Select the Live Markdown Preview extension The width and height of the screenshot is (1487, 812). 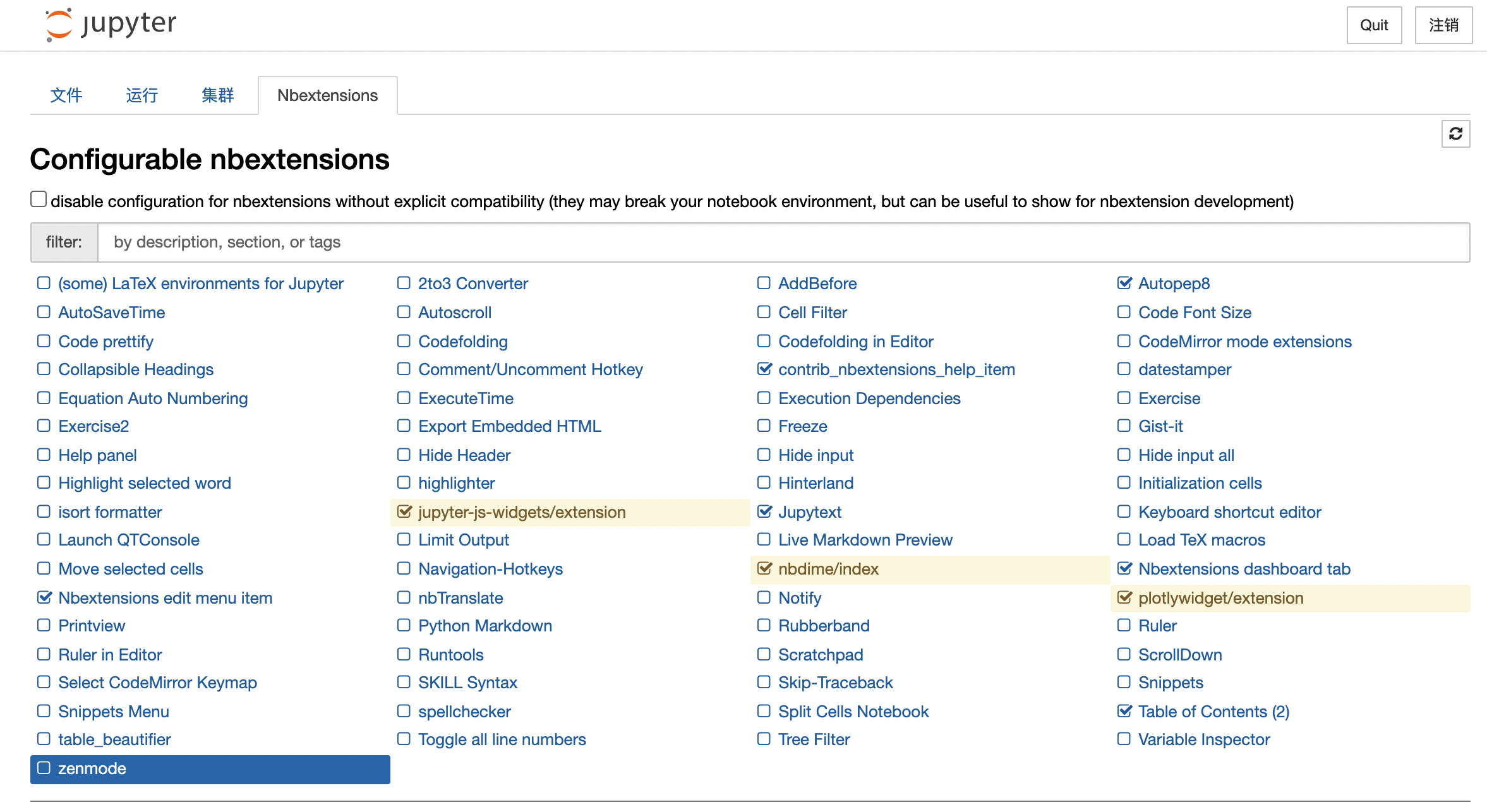pyautogui.click(x=865, y=540)
